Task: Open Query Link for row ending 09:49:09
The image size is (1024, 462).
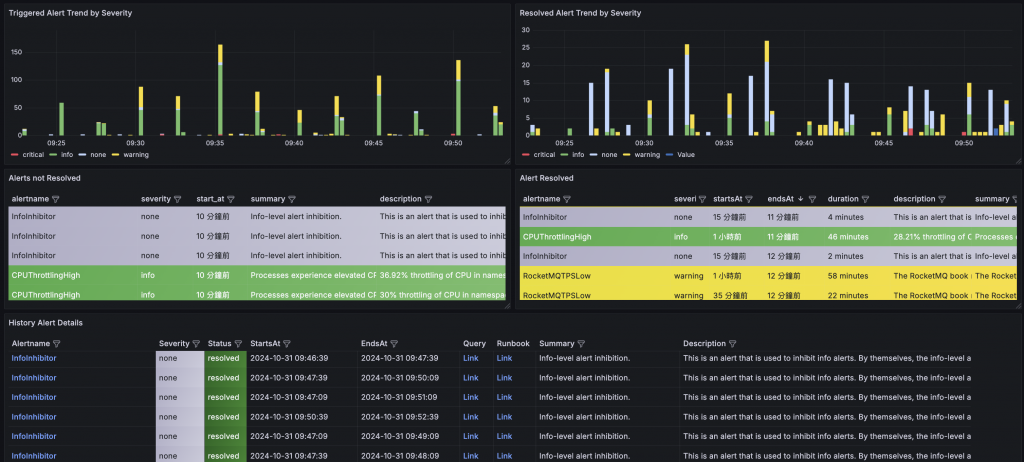Action: click(x=471, y=437)
